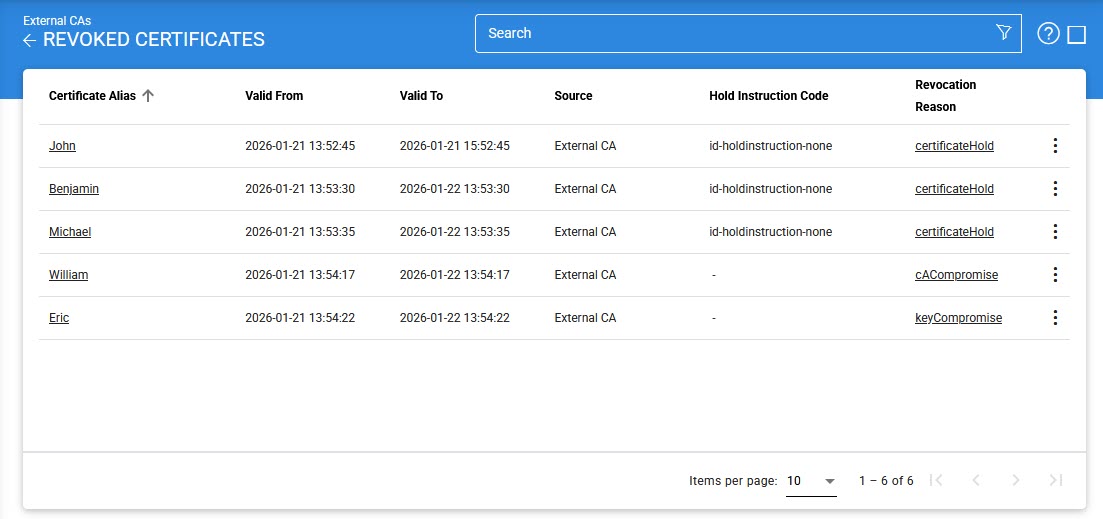The width and height of the screenshot is (1103, 519).
Task: Open the three-dot menu for Michael
Action: click(1054, 232)
